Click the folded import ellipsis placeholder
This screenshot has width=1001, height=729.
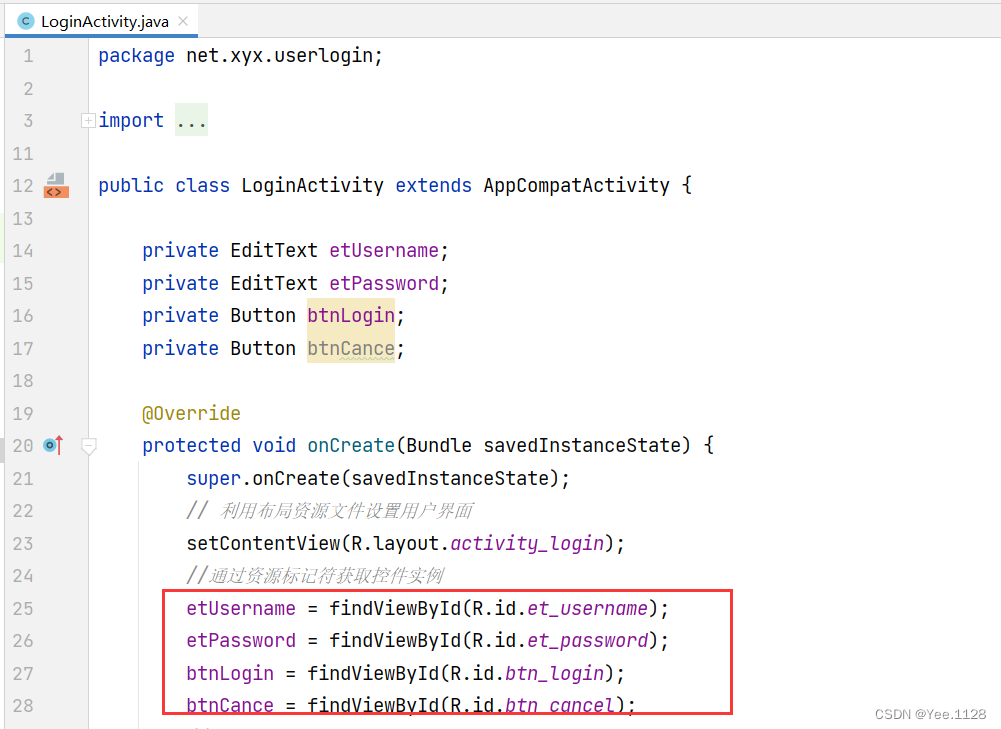click(x=192, y=120)
